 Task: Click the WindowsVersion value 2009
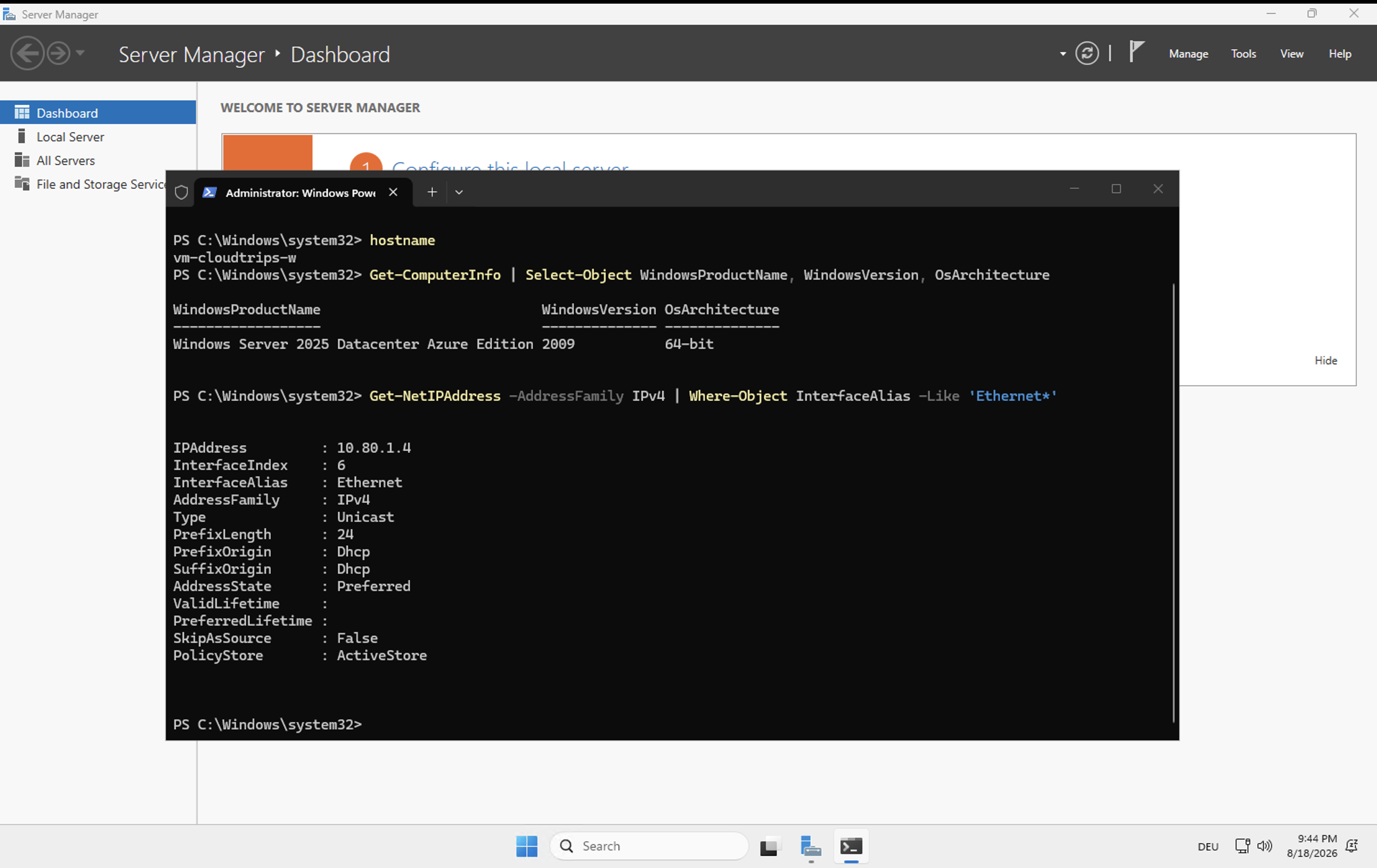558,344
